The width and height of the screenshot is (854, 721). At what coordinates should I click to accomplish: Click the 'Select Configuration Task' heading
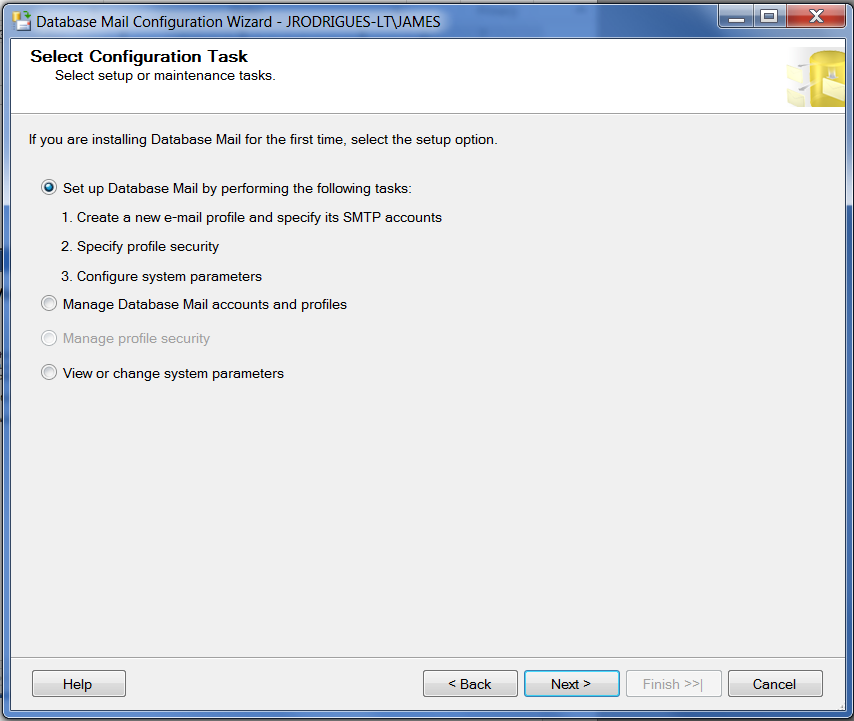[139, 57]
